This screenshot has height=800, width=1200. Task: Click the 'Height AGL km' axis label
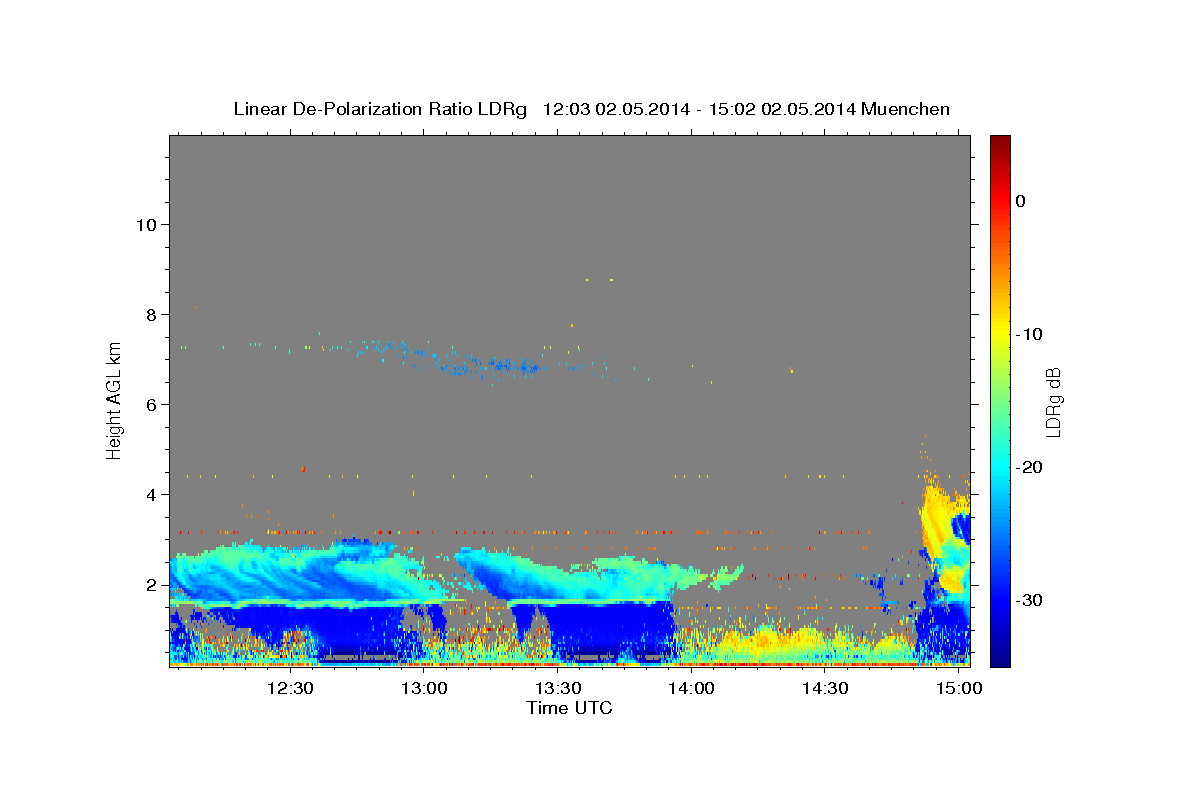click(x=115, y=400)
